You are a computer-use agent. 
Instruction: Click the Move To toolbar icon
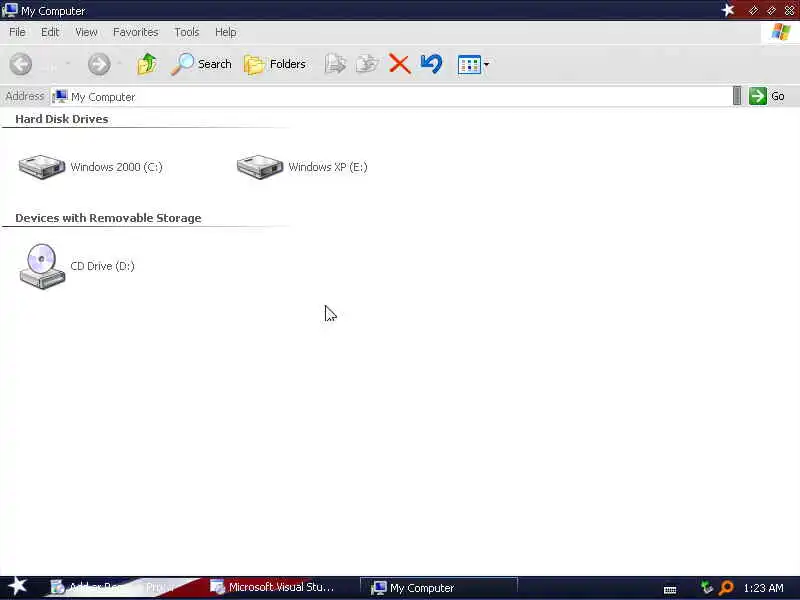tap(335, 64)
